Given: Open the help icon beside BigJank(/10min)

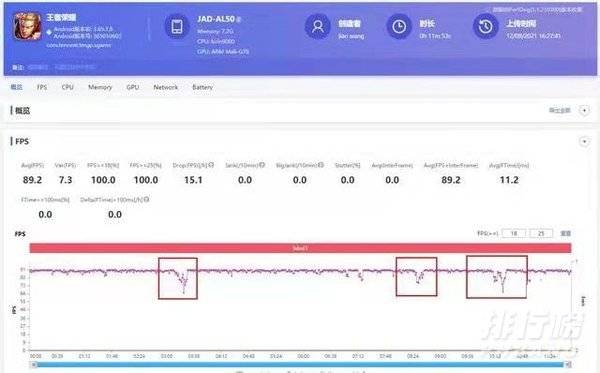Looking at the screenshot, I should [321, 165].
